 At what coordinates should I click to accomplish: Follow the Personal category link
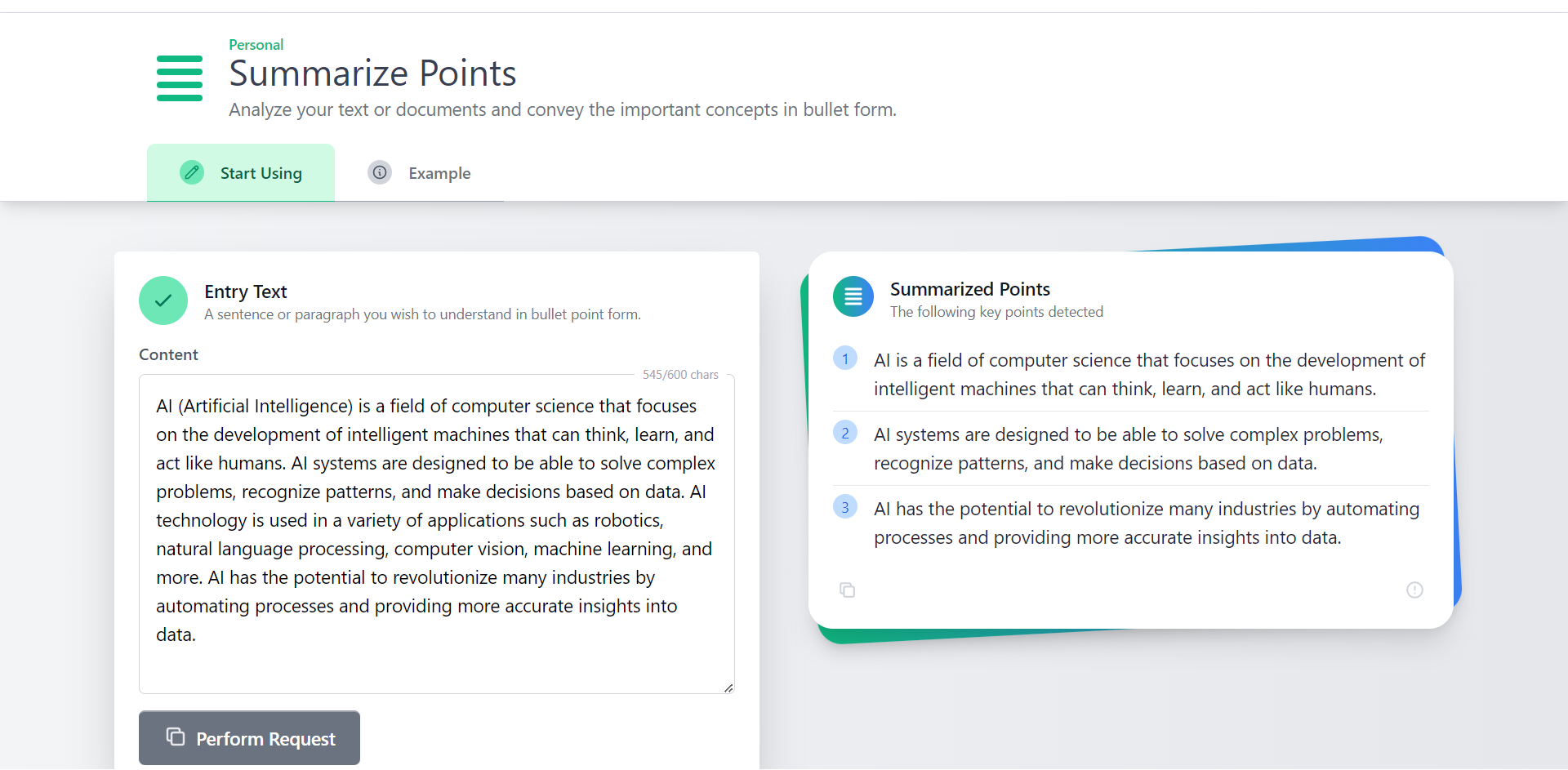(256, 45)
